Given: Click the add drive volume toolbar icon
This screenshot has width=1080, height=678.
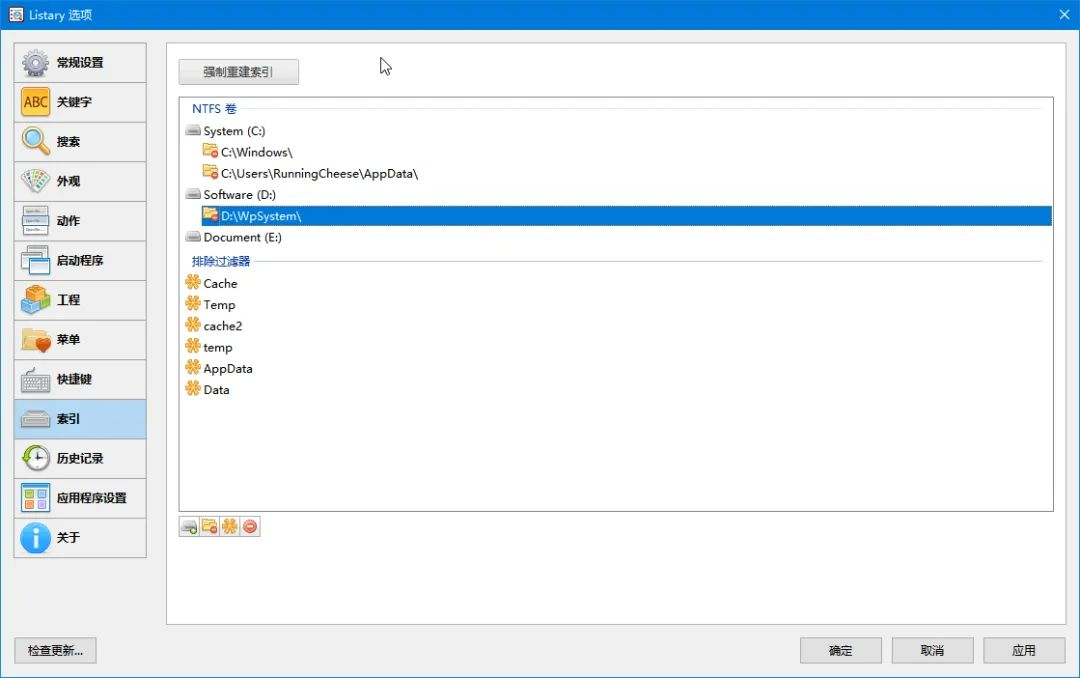Looking at the screenshot, I should (189, 527).
